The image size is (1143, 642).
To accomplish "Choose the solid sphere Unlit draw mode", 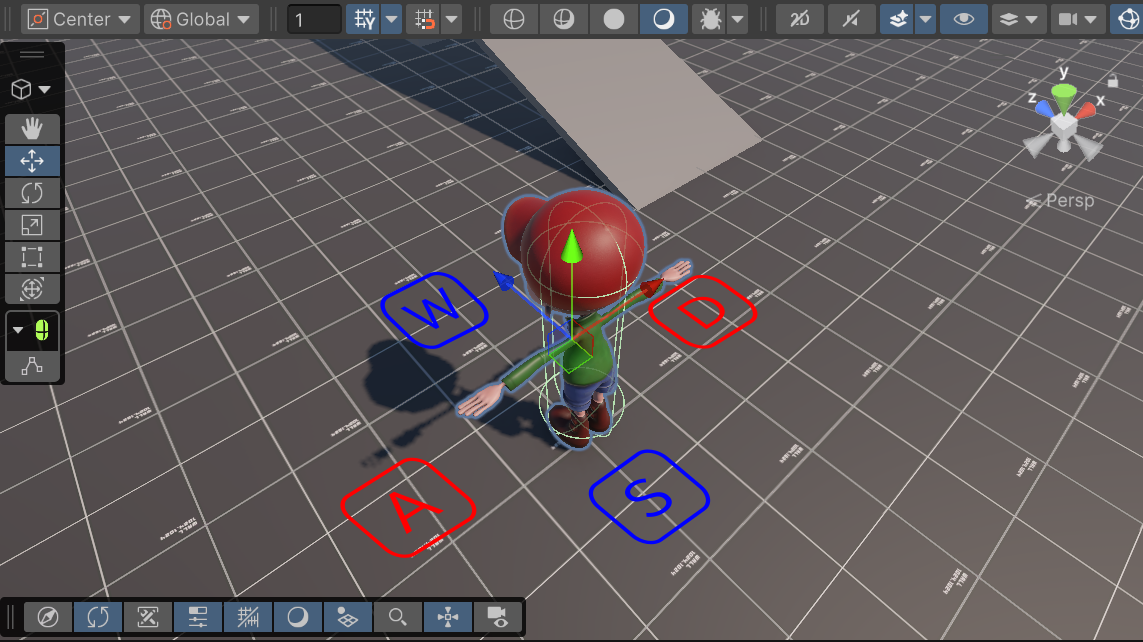I will pos(614,20).
